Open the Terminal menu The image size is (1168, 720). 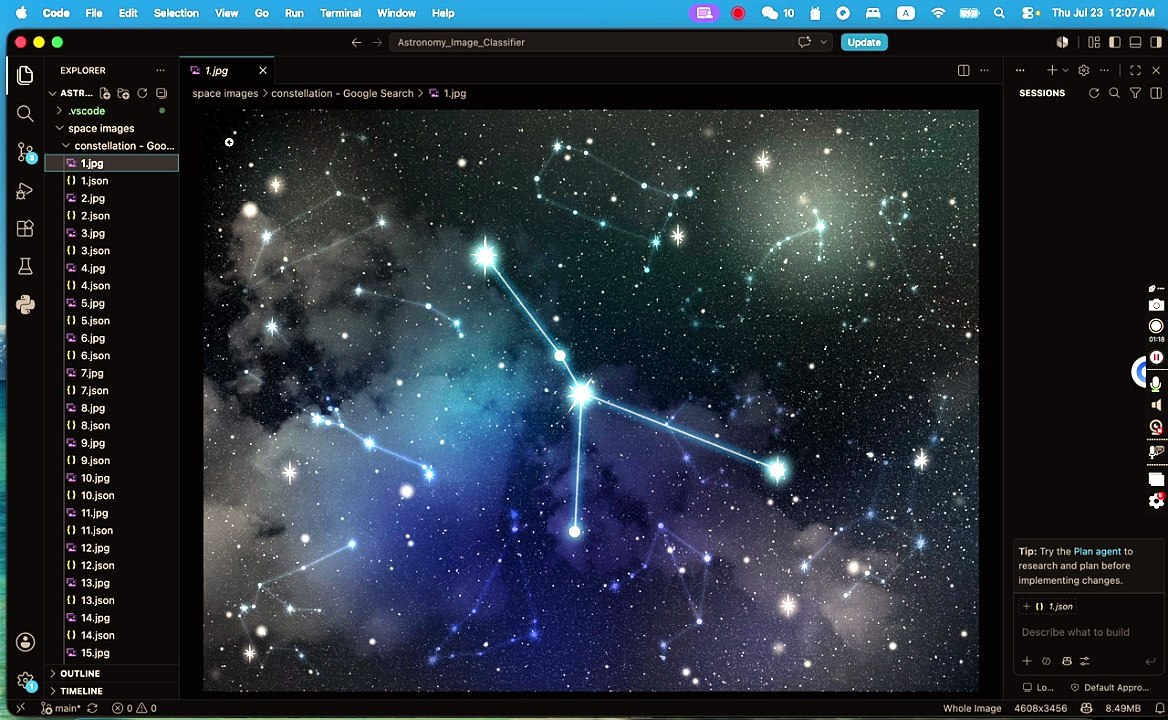(340, 13)
